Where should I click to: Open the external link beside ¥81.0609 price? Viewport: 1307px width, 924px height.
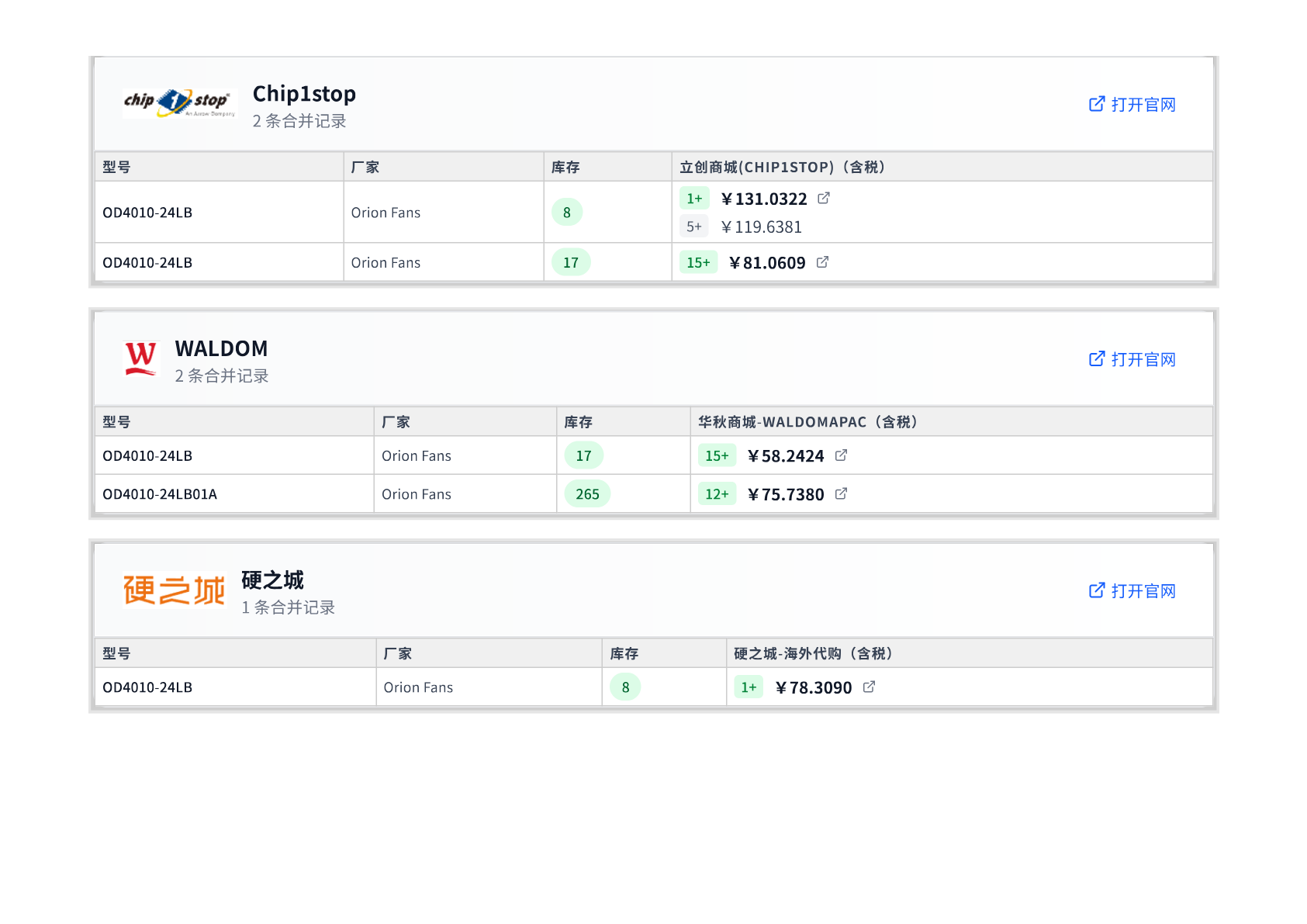pos(822,262)
